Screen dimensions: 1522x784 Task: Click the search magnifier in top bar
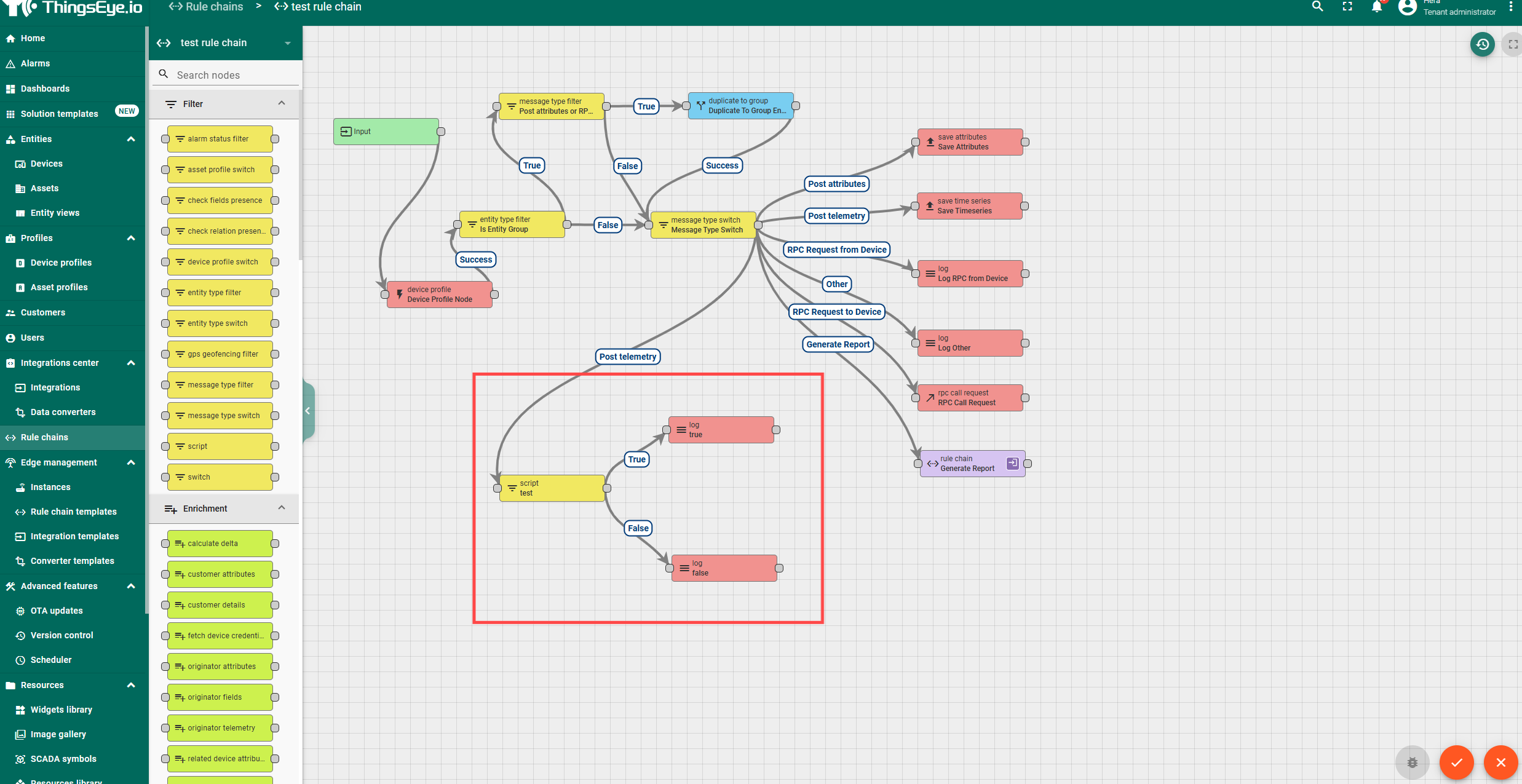coord(1317,7)
